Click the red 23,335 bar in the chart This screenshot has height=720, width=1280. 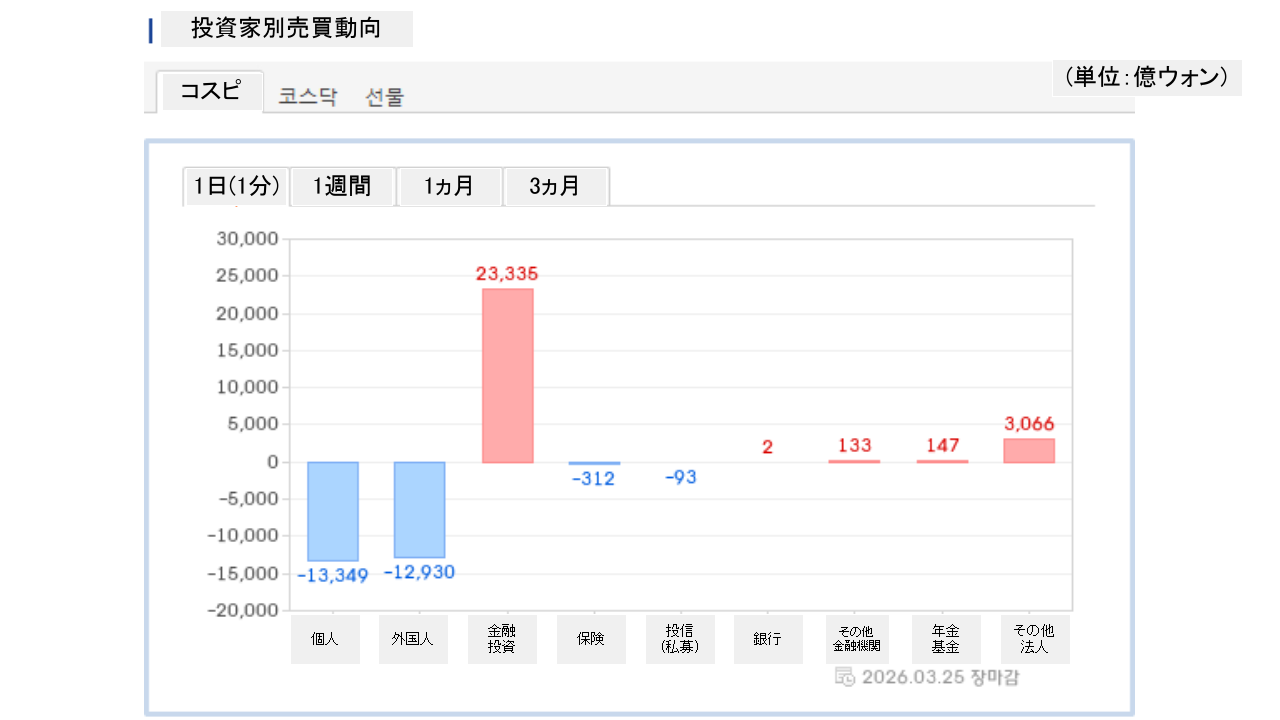[x=508, y=375]
